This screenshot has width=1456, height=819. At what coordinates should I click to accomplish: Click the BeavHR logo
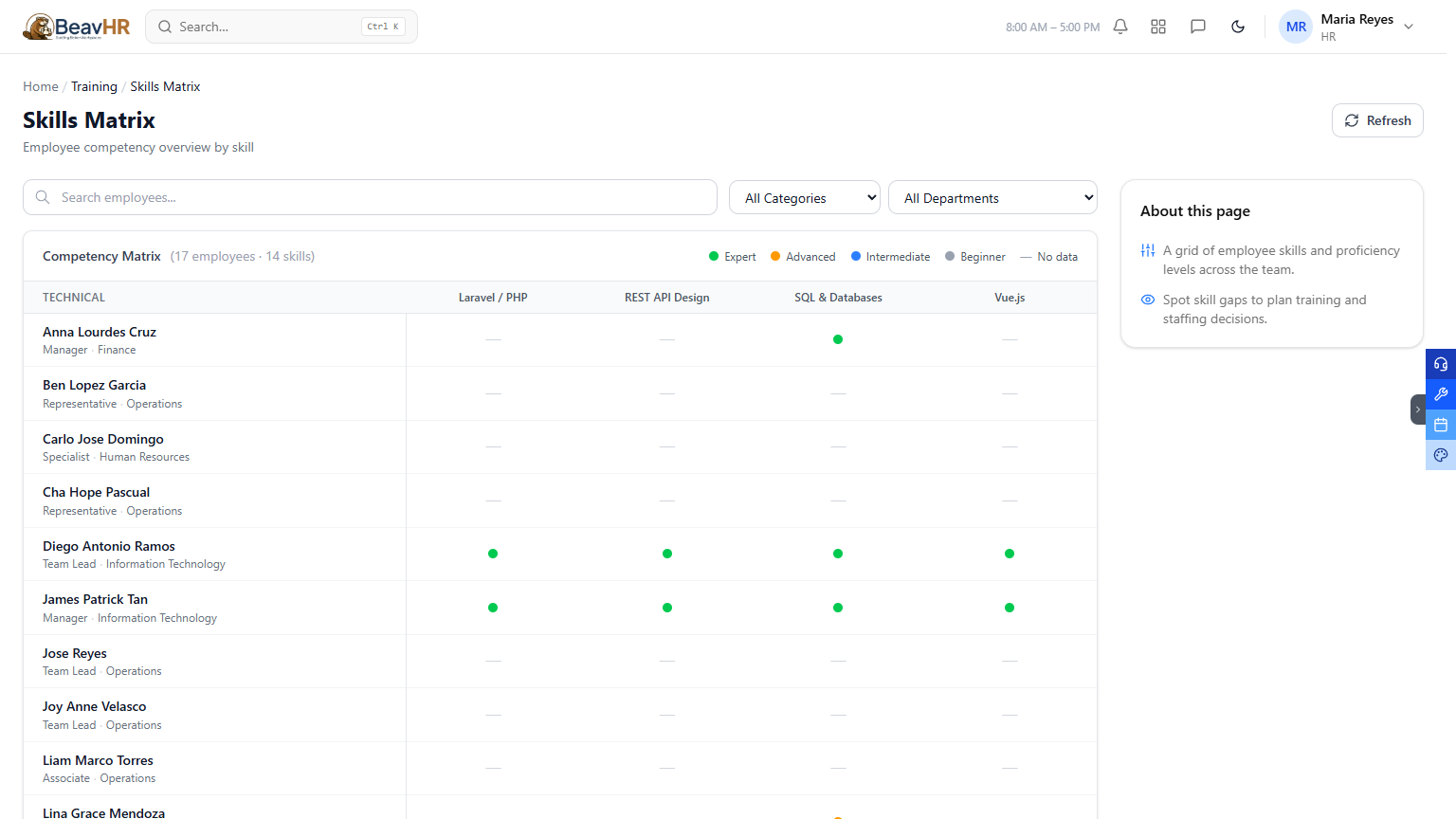point(77,27)
